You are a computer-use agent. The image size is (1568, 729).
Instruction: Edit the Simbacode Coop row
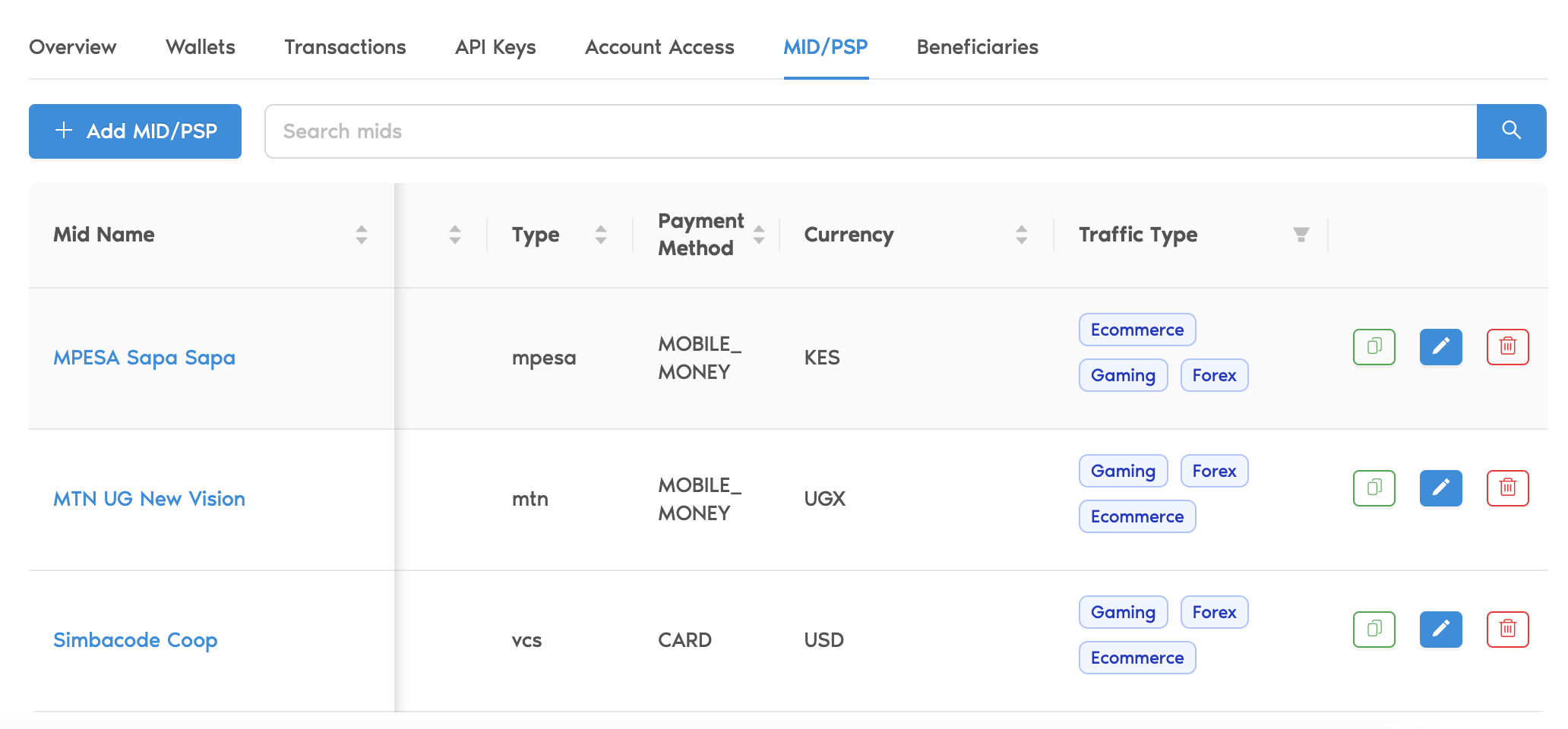(x=1440, y=629)
